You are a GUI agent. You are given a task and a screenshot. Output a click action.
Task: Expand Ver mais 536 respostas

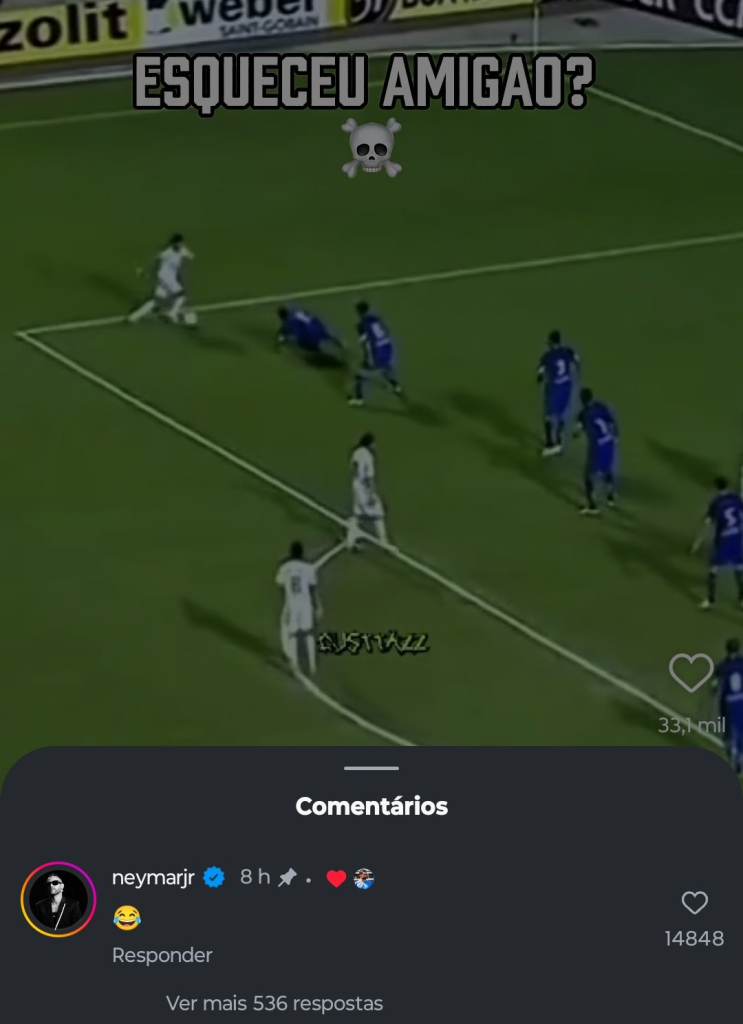coord(274,1003)
